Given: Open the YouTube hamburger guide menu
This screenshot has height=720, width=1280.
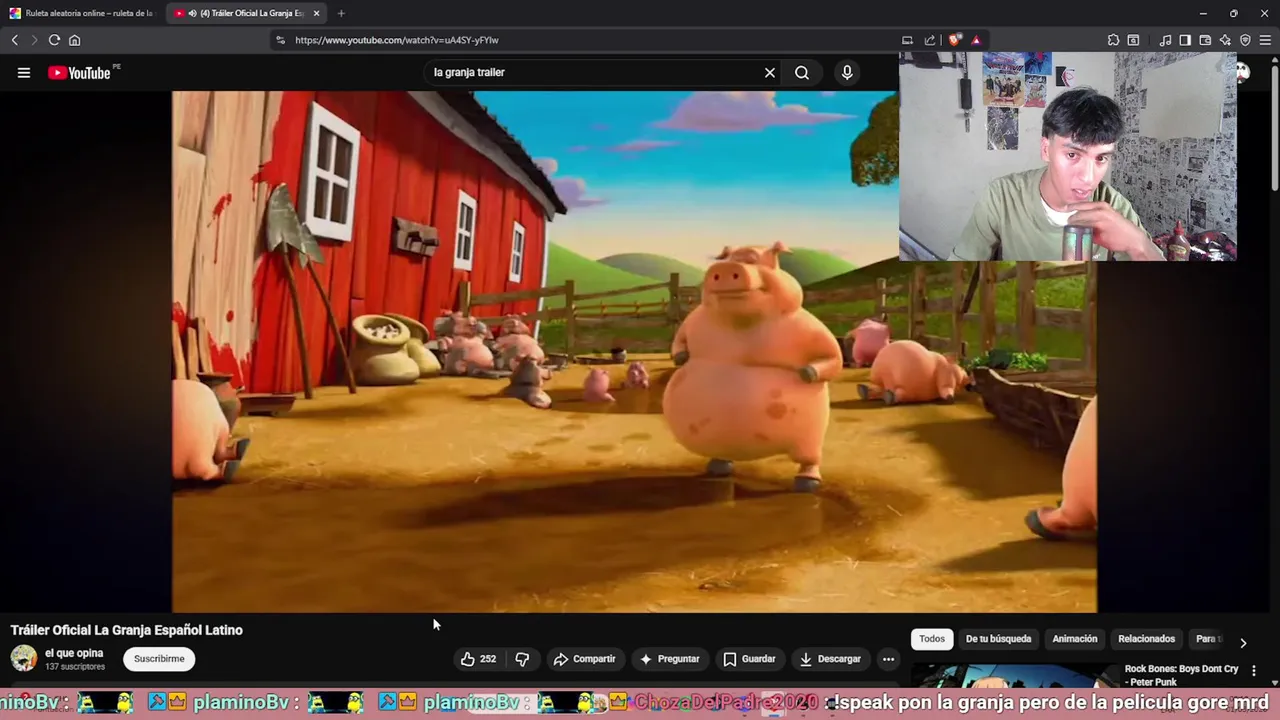Looking at the screenshot, I should click(x=24, y=72).
